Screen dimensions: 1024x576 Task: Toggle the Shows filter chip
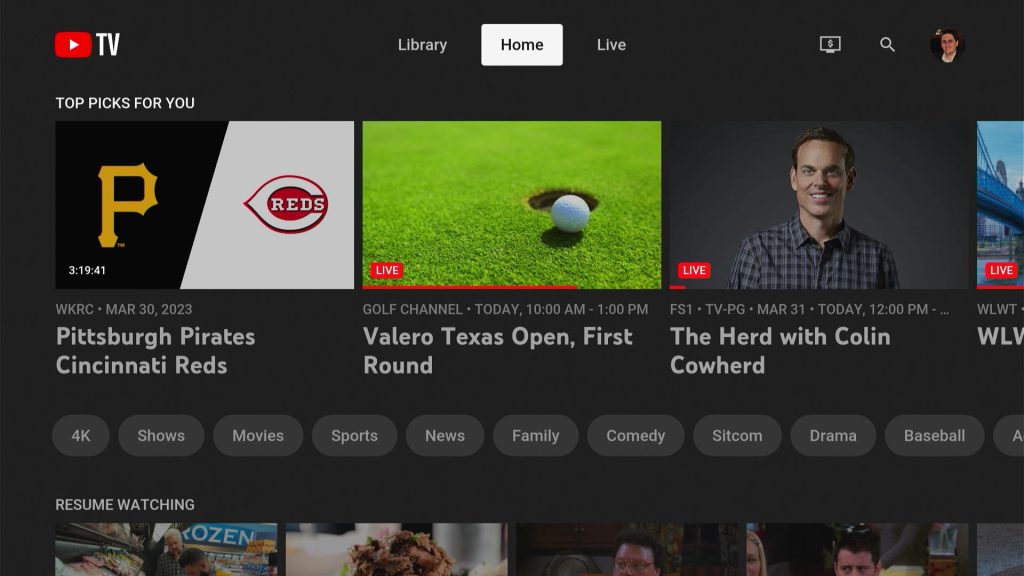pyautogui.click(x=161, y=436)
